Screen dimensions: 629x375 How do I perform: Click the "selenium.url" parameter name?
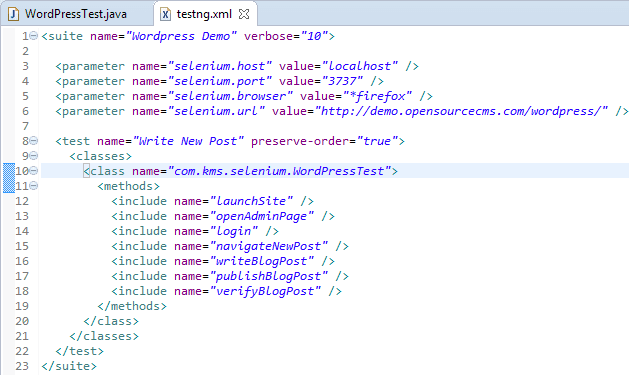pyautogui.click(x=216, y=111)
